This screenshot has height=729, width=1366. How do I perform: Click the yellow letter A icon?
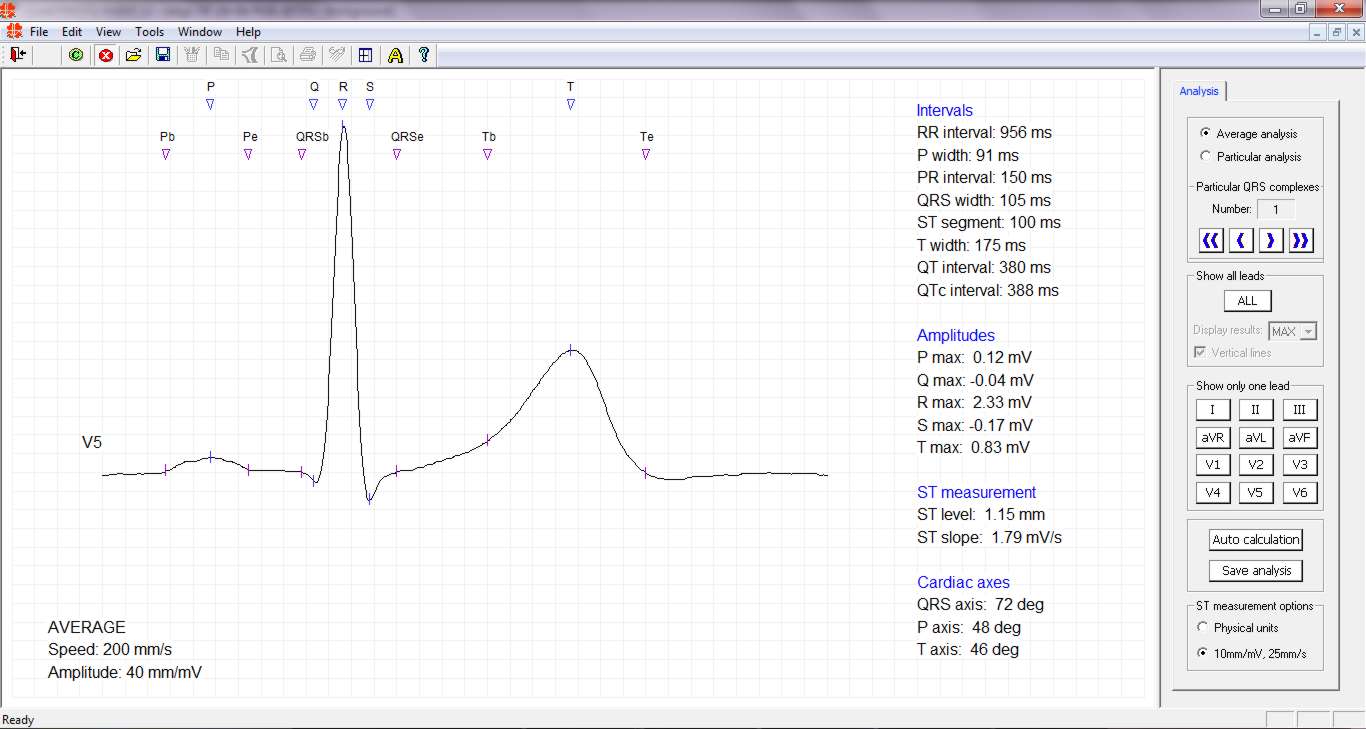(395, 55)
